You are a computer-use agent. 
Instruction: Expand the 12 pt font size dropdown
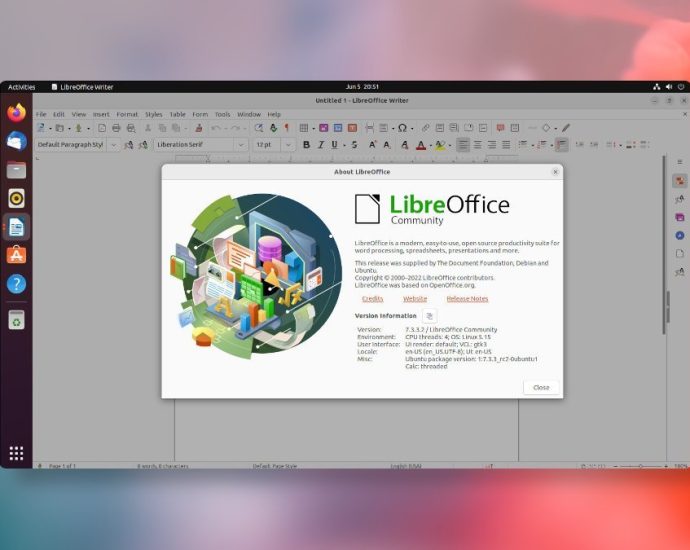pos(288,145)
